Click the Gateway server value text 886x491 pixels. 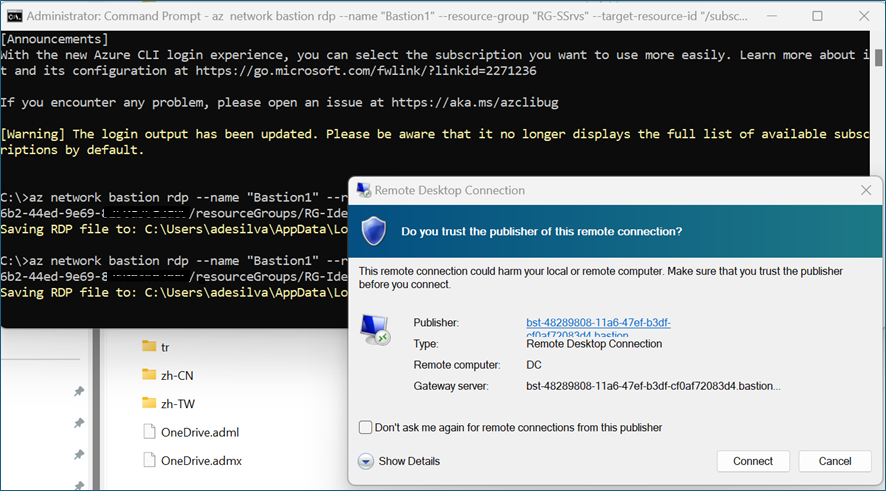click(653, 386)
